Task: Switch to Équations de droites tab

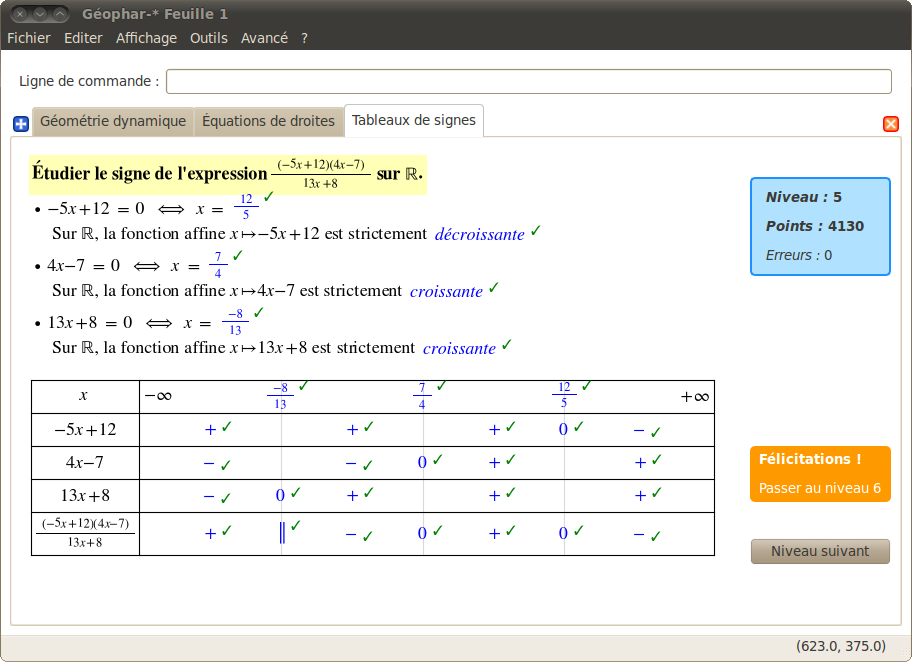Action: (269, 121)
